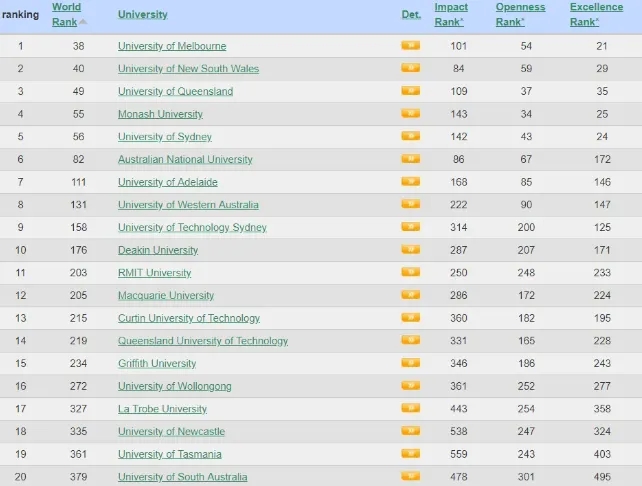Open details icon for University of New South Wales
The width and height of the screenshot is (642, 486).
[411, 68]
